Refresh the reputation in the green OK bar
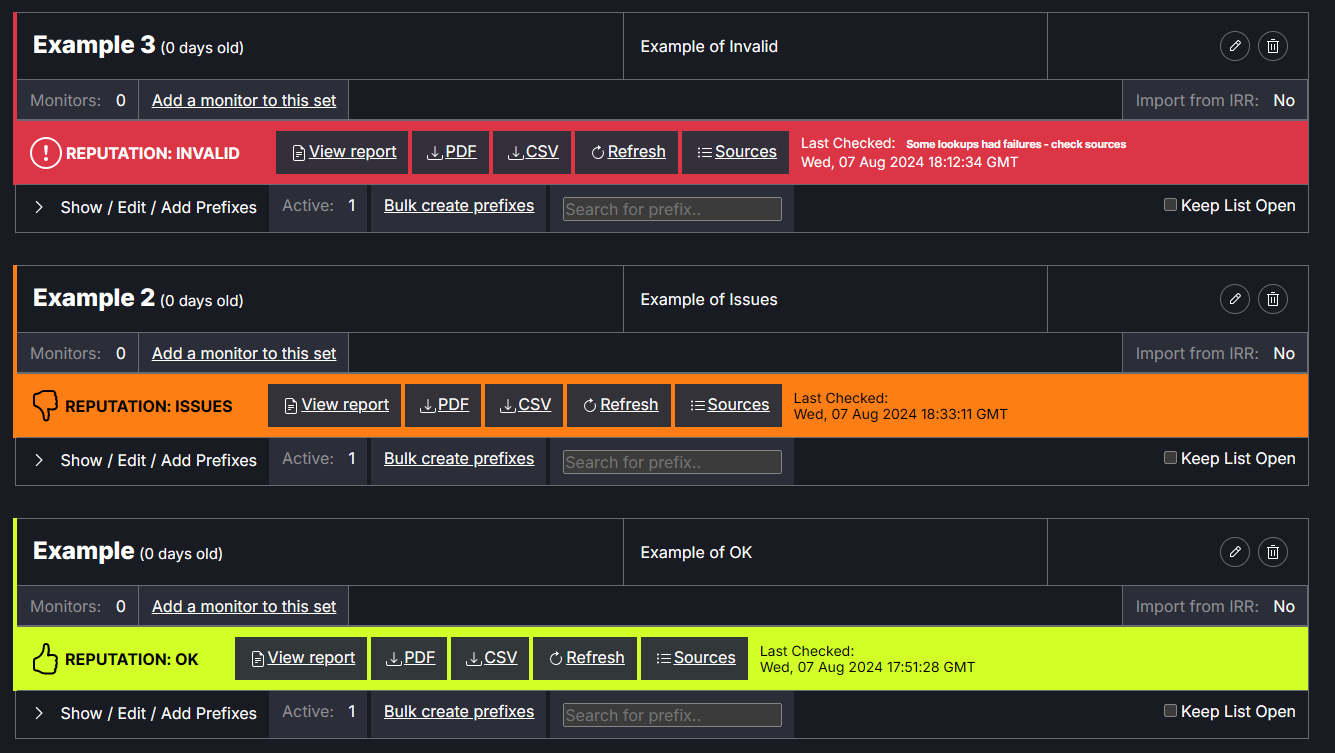The image size is (1335, 753). [585, 658]
